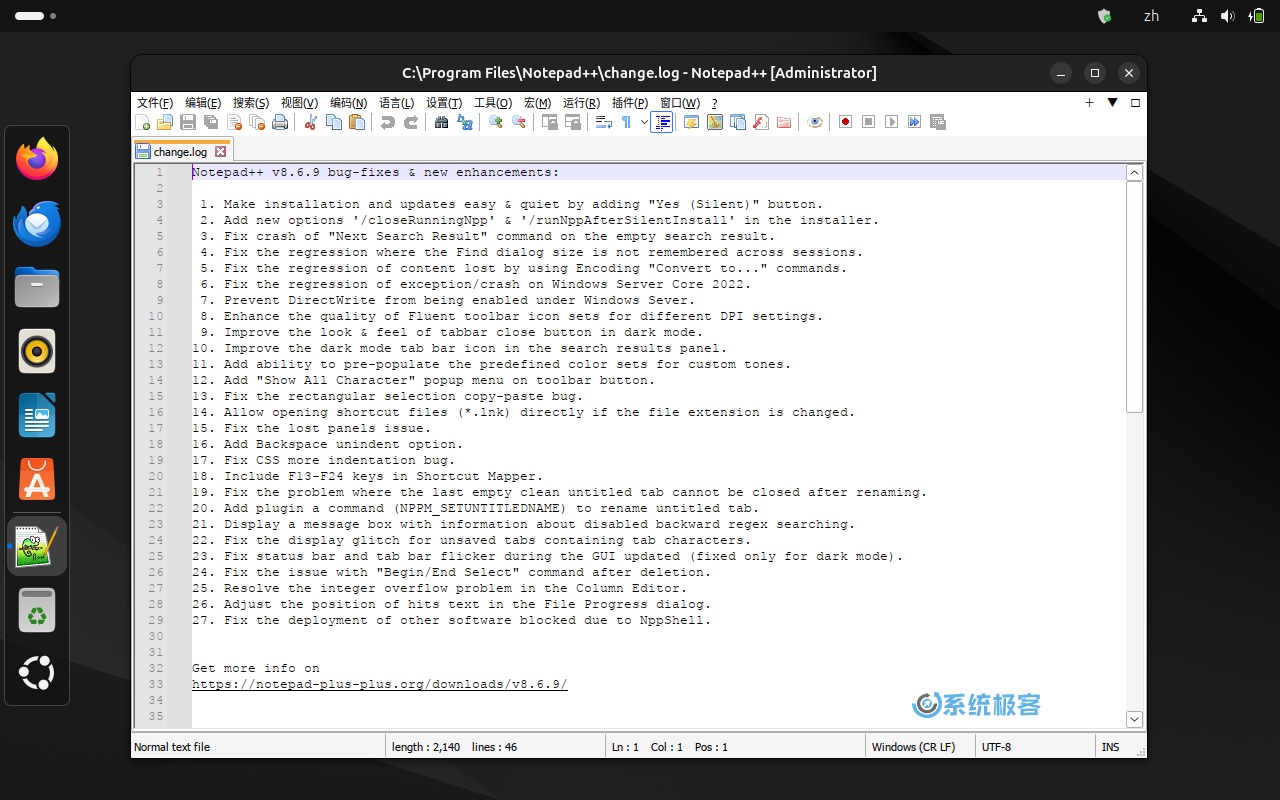This screenshot has width=1280, height=800.
Task: Toggle the Indent Guide toolbar button
Action: (661, 122)
